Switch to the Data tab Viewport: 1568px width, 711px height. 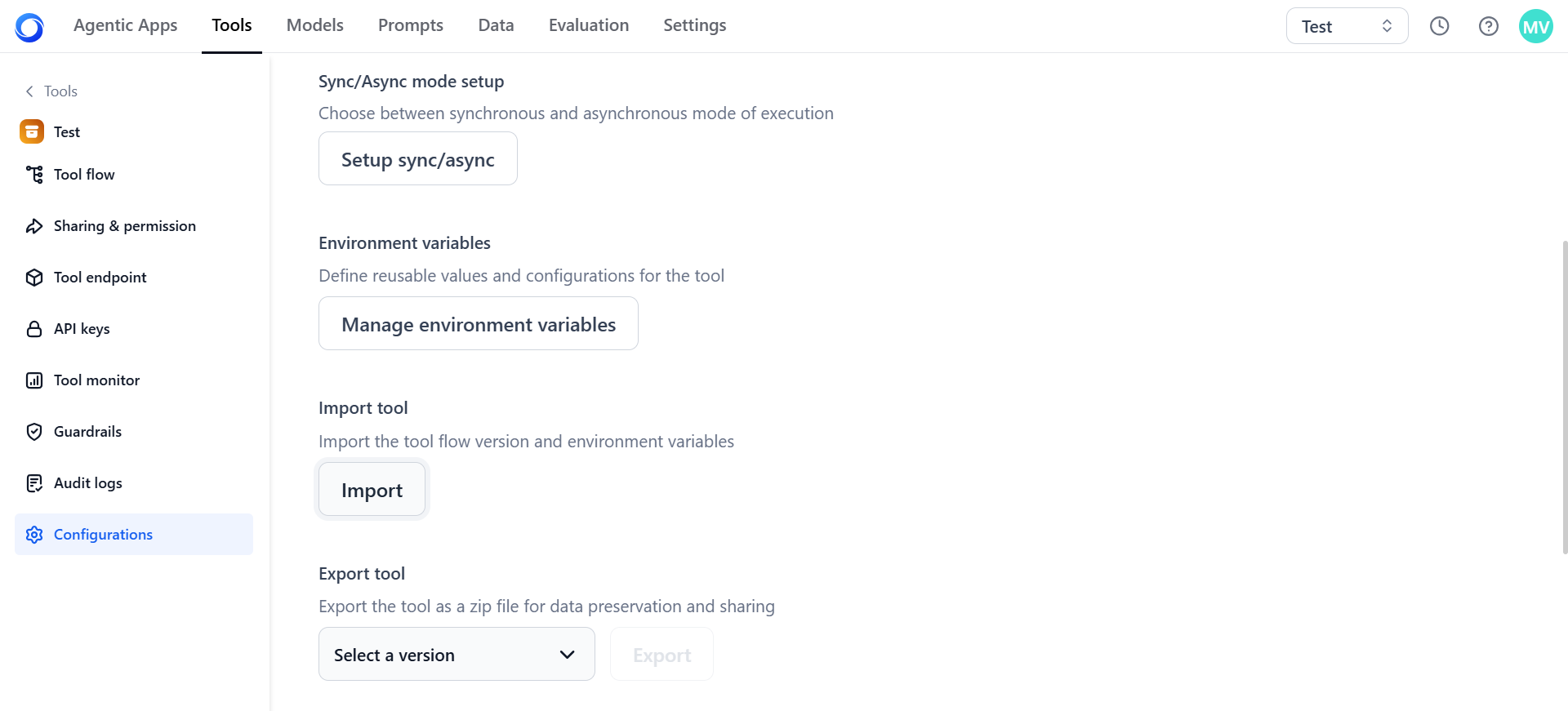point(496,25)
